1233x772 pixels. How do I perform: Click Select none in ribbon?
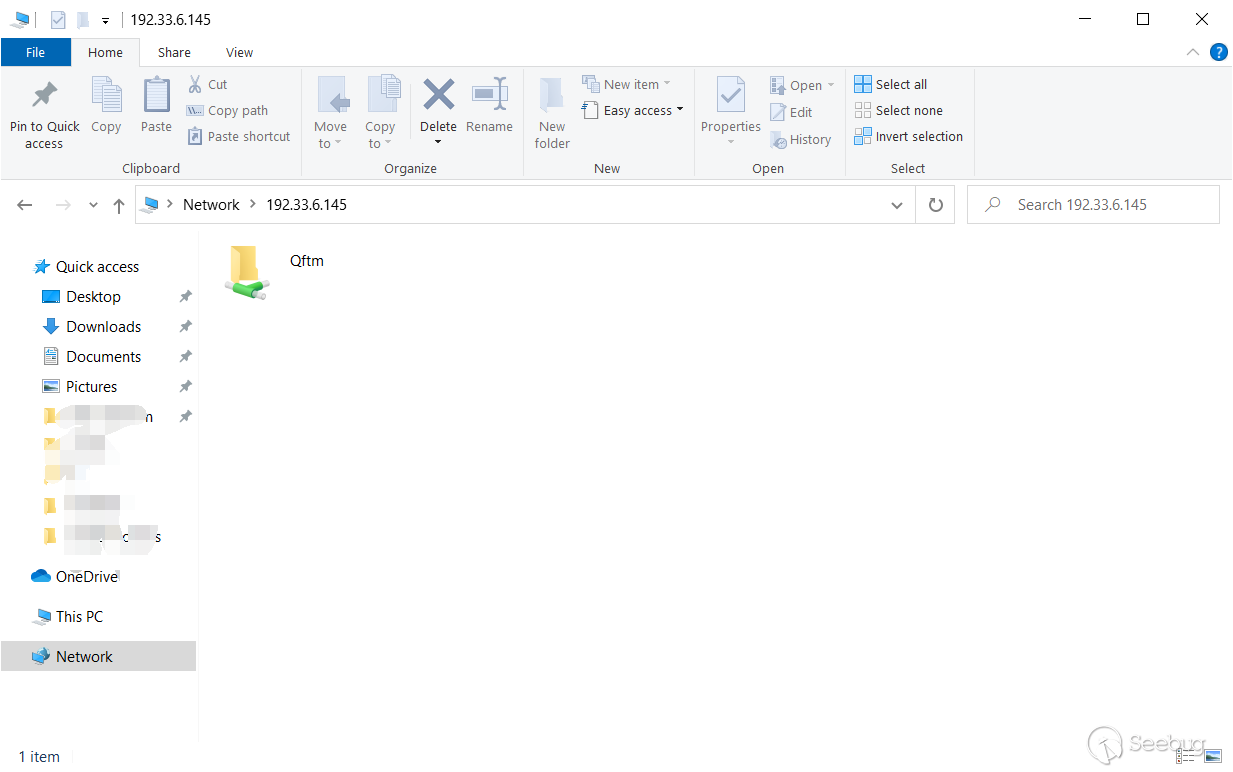point(899,111)
